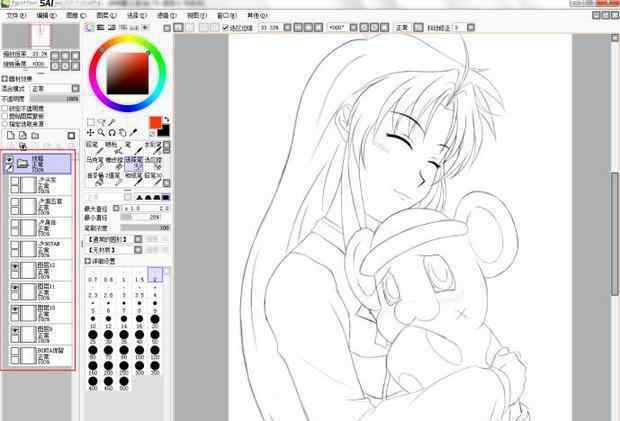Toggle the 详细设置 advanced settings
620x421 pixels.
click(x=88, y=261)
